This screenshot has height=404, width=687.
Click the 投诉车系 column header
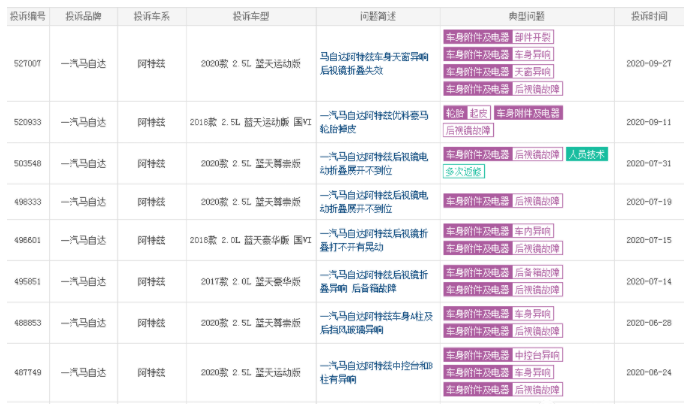pyautogui.click(x=152, y=17)
